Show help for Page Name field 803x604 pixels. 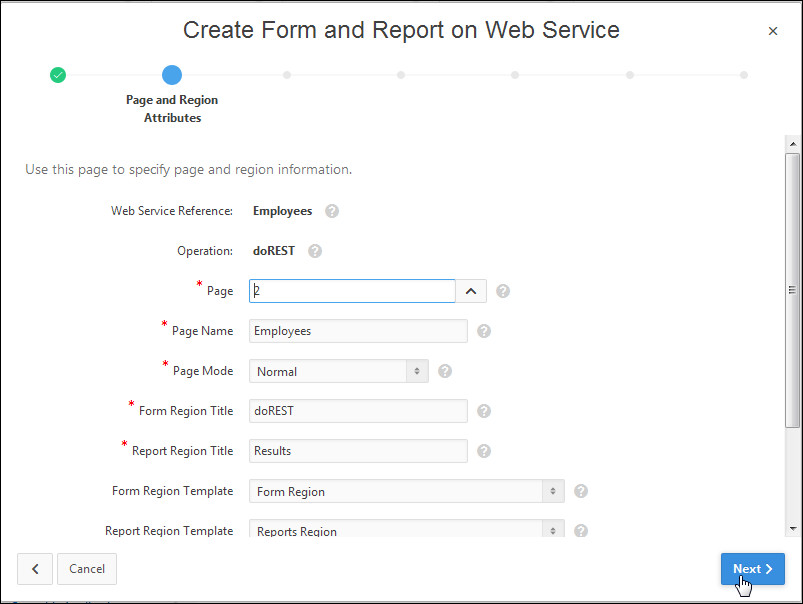(x=484, y=331)
